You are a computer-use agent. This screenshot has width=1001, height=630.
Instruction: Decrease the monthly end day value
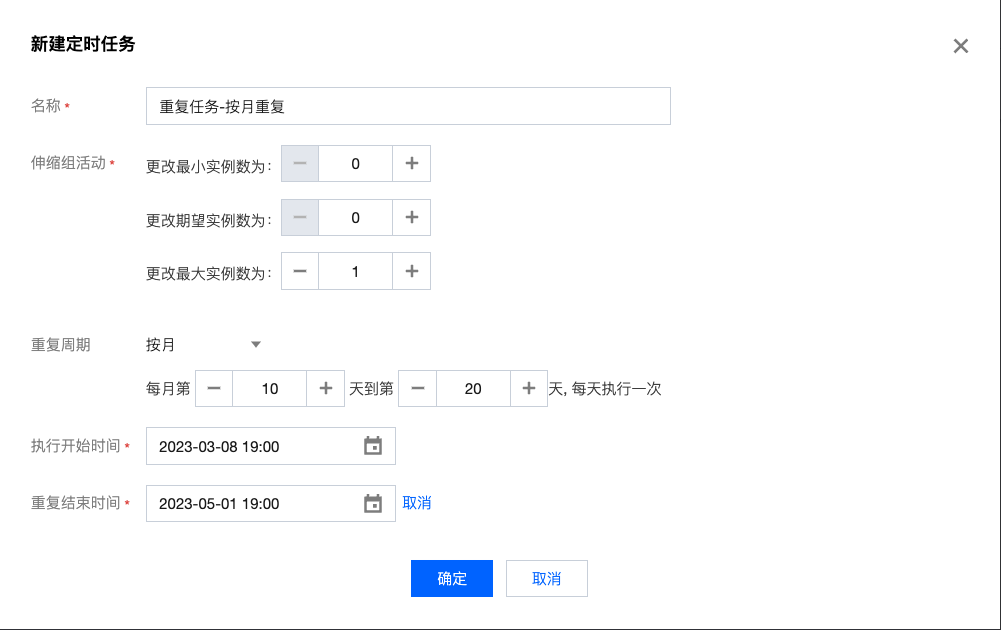417,389
